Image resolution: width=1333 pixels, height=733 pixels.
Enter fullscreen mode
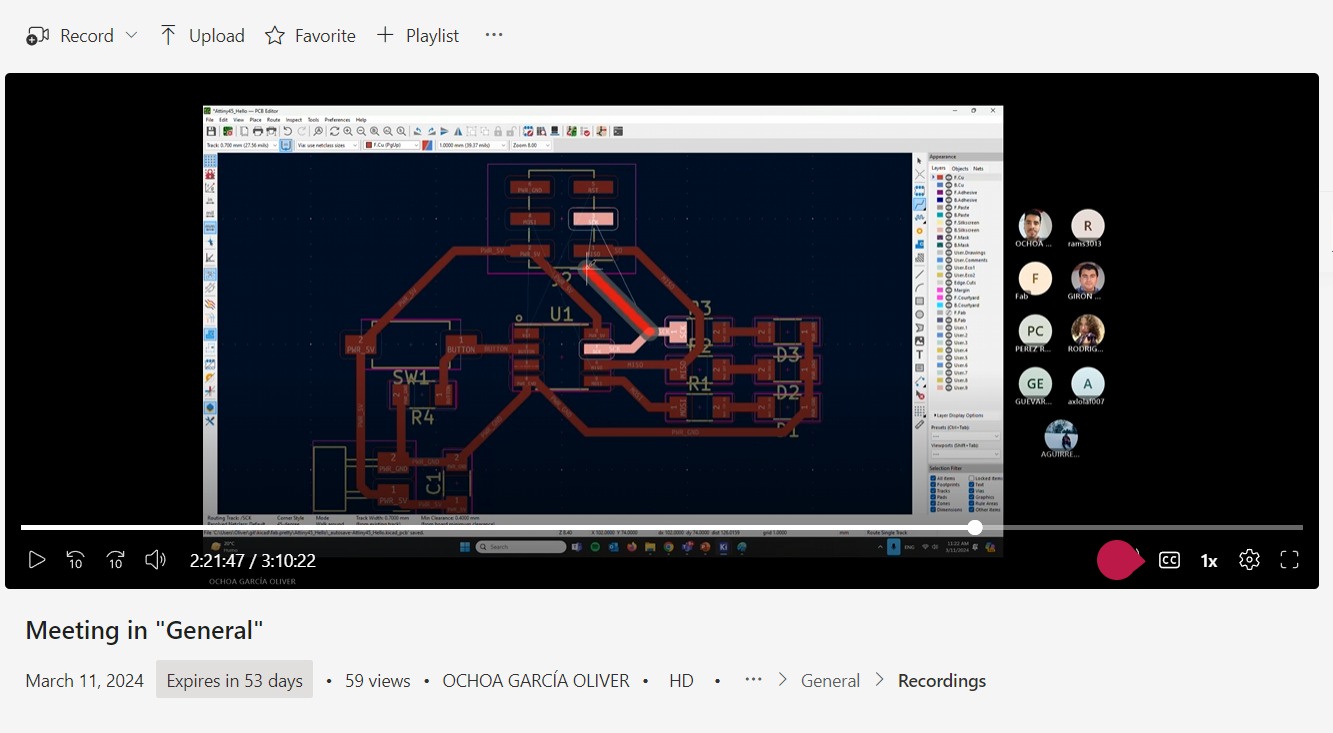(x=1290, y=560)
